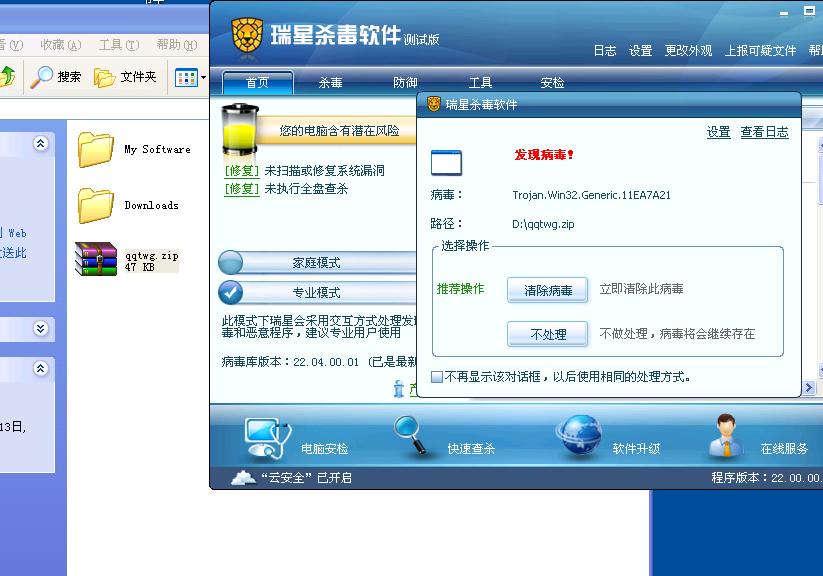The image size is (823, 576).
Task: Switch to the 安检 checkup tab
Action: click(x=552, y=82)
